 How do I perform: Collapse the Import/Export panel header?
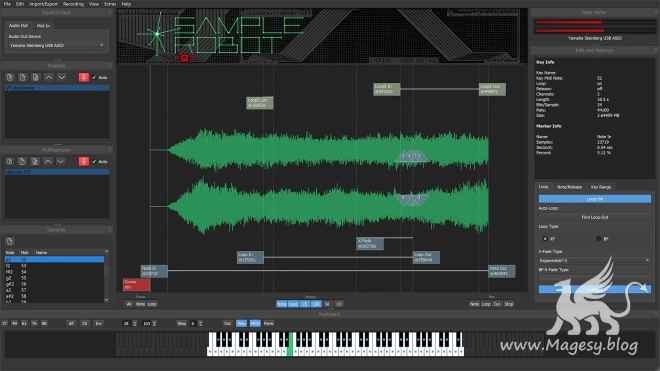point(57,13)
